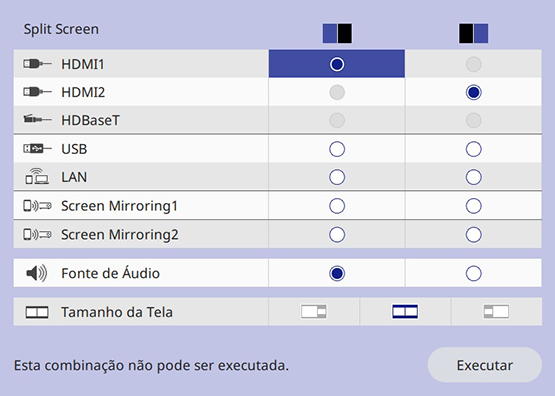Click the USB source icon
Viewport: 555px width, 396px height.
[37, 149]
